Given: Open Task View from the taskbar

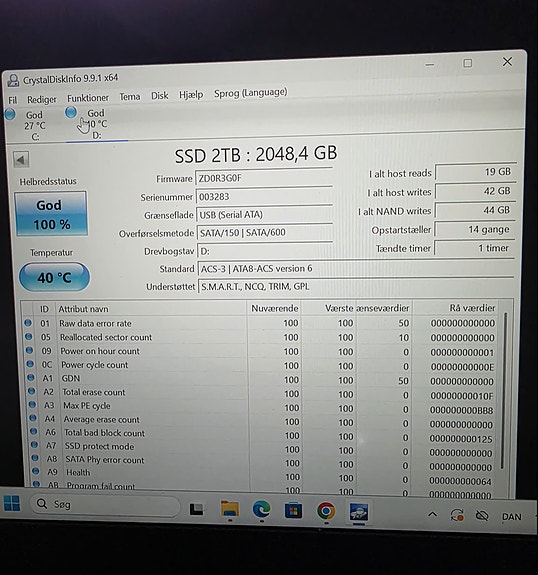Looking at the screenshot, I should [196, 509].
